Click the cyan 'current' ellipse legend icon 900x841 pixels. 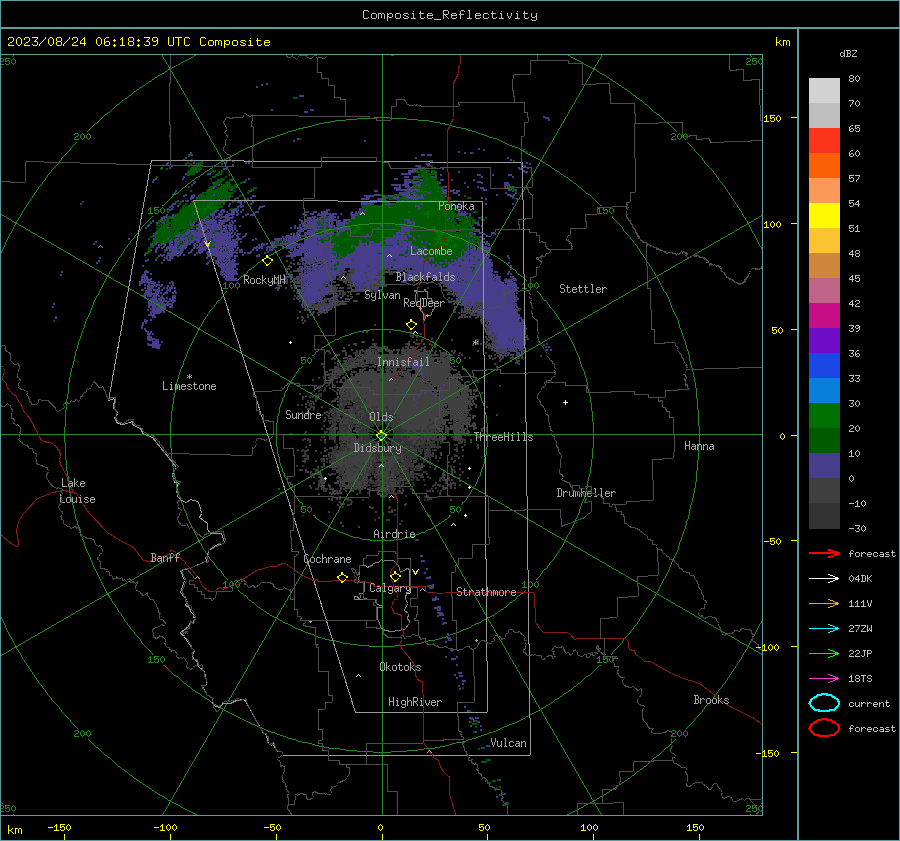pyautogui.click(x=824, y=703)
